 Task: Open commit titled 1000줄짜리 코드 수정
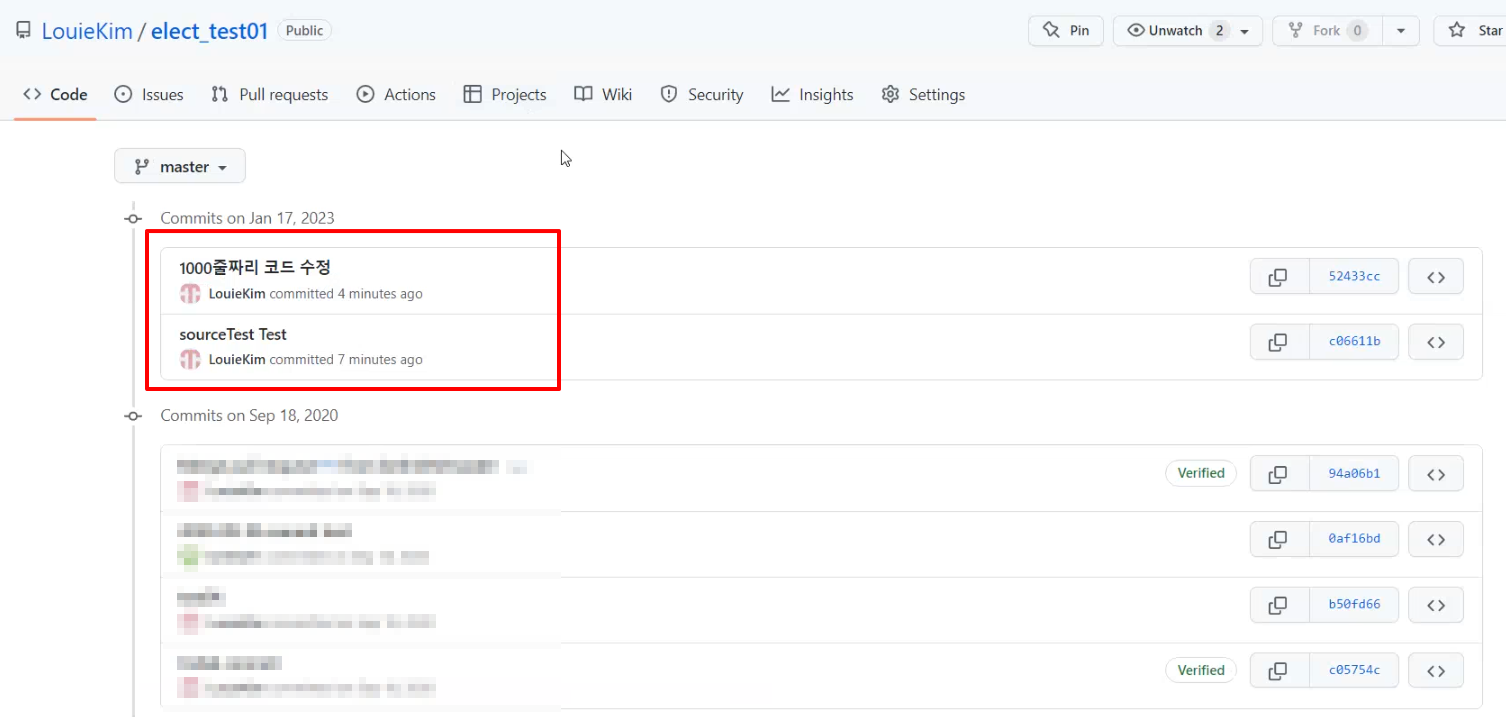tap(255, 268)
